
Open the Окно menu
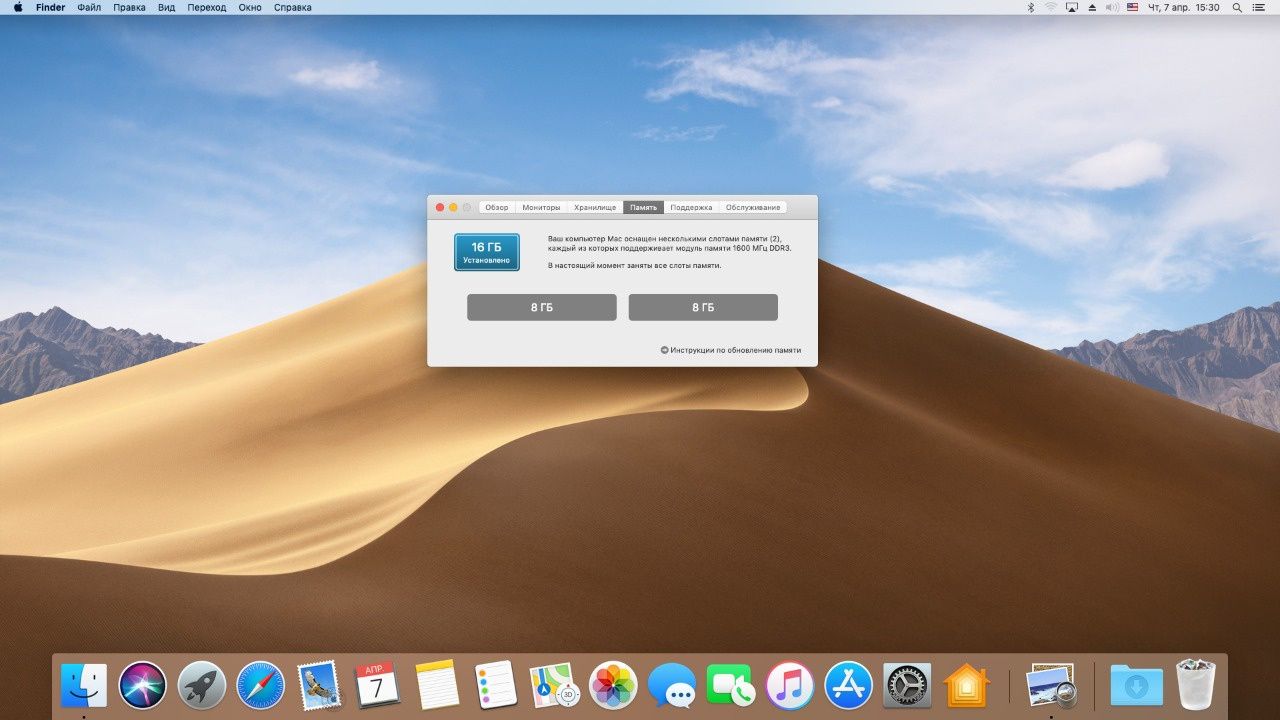pos(250,7)
